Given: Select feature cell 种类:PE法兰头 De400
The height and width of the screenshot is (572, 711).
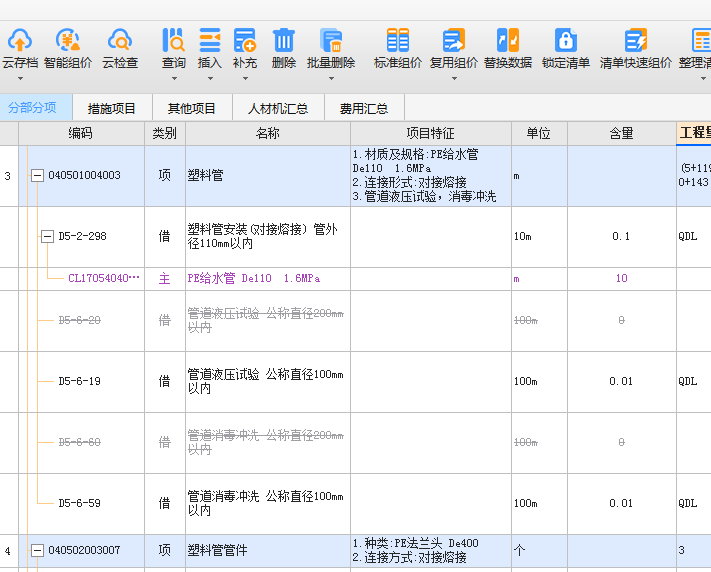Looking at the screenshot, I should [x=431, y=550].
